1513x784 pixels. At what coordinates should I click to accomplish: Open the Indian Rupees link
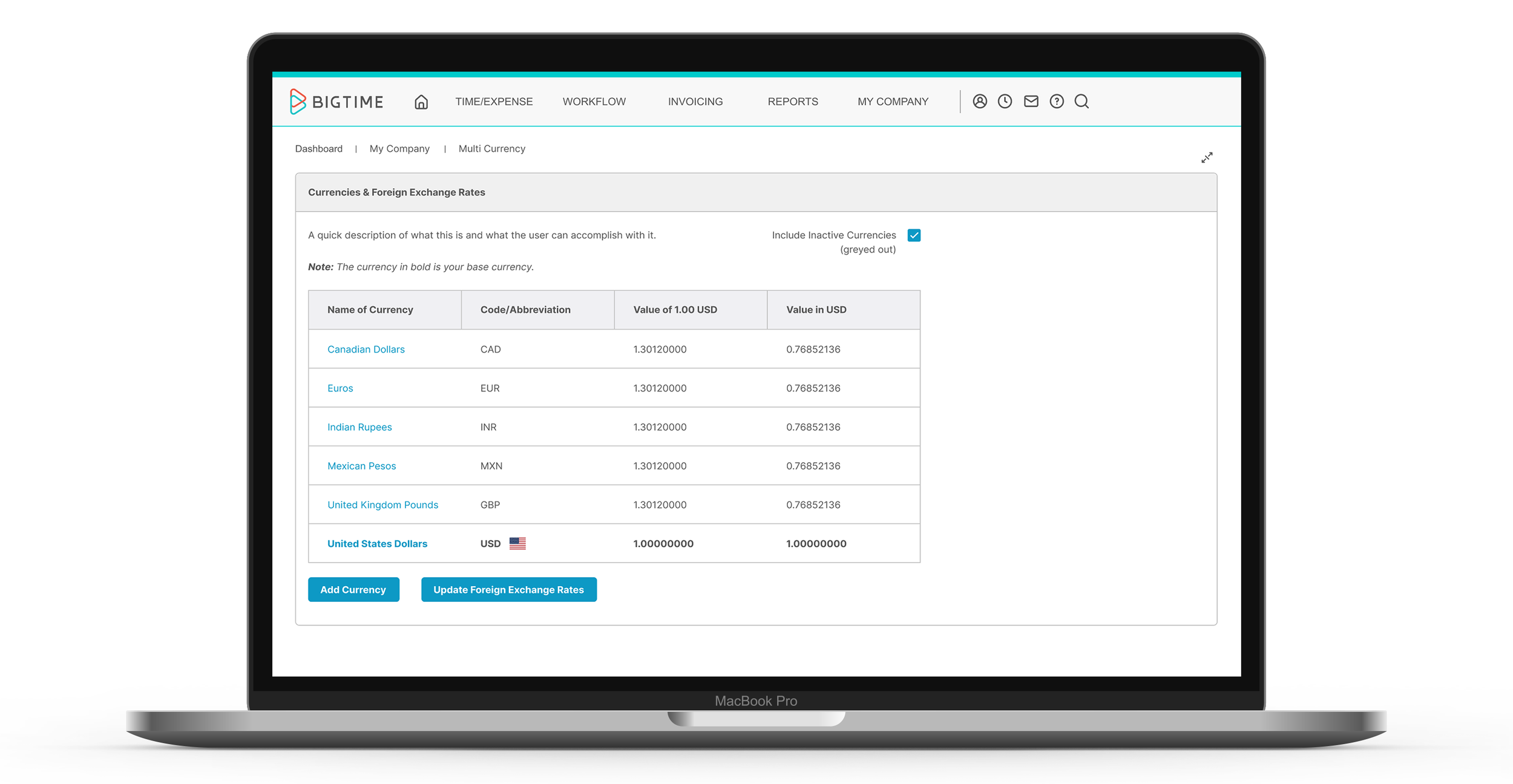click(359, 427)
